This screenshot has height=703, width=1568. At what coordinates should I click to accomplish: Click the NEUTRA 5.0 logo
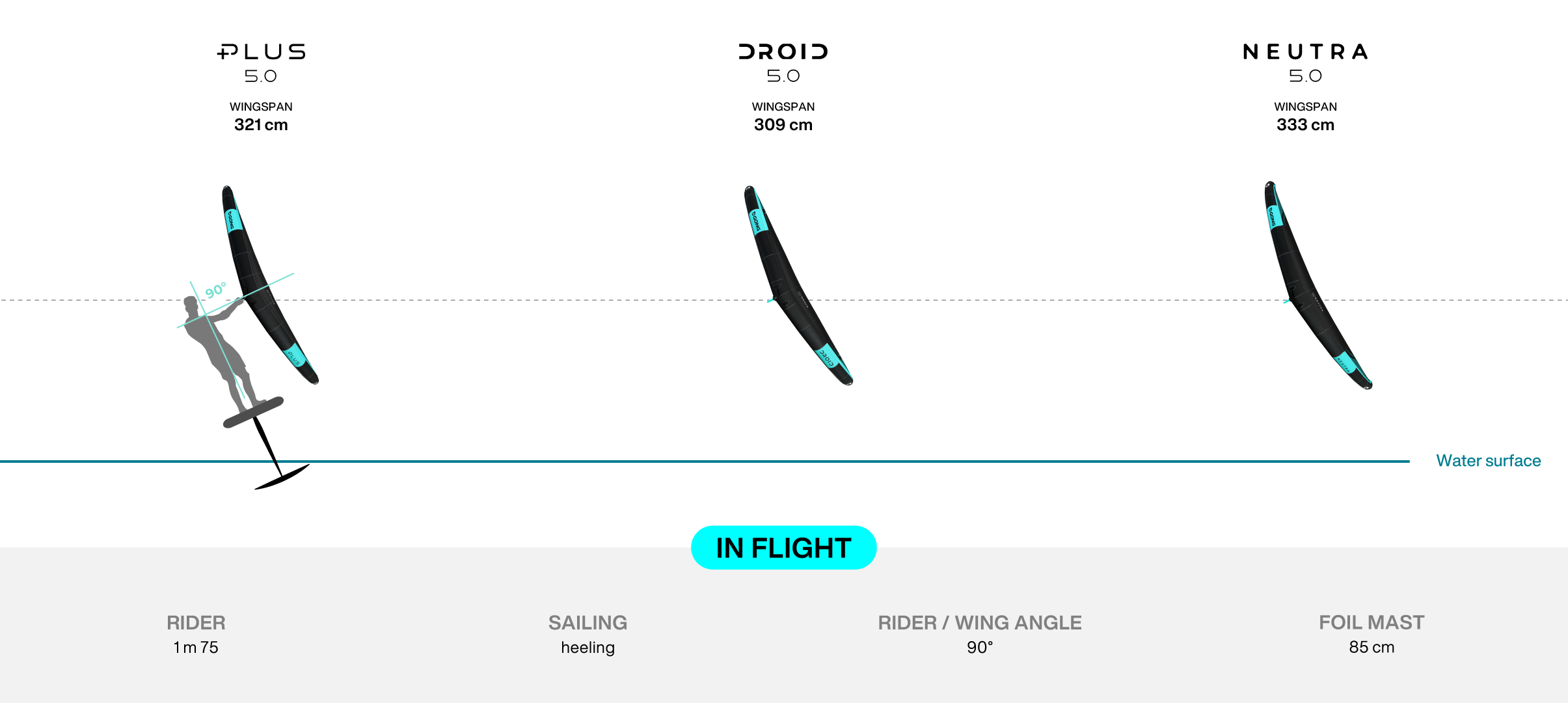click(1305, 63)
